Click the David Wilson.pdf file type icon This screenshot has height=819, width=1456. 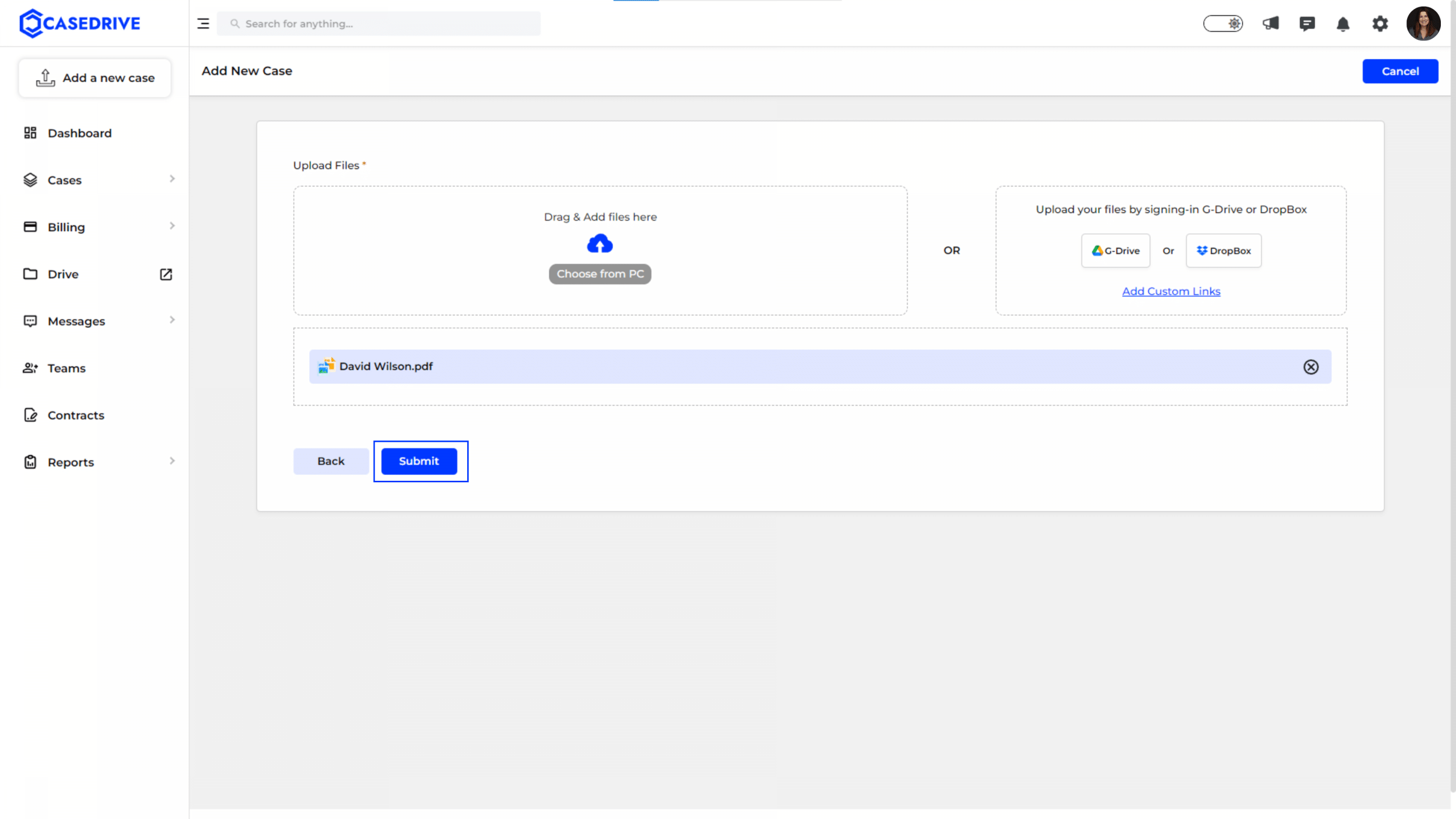[x=326, y=366]
